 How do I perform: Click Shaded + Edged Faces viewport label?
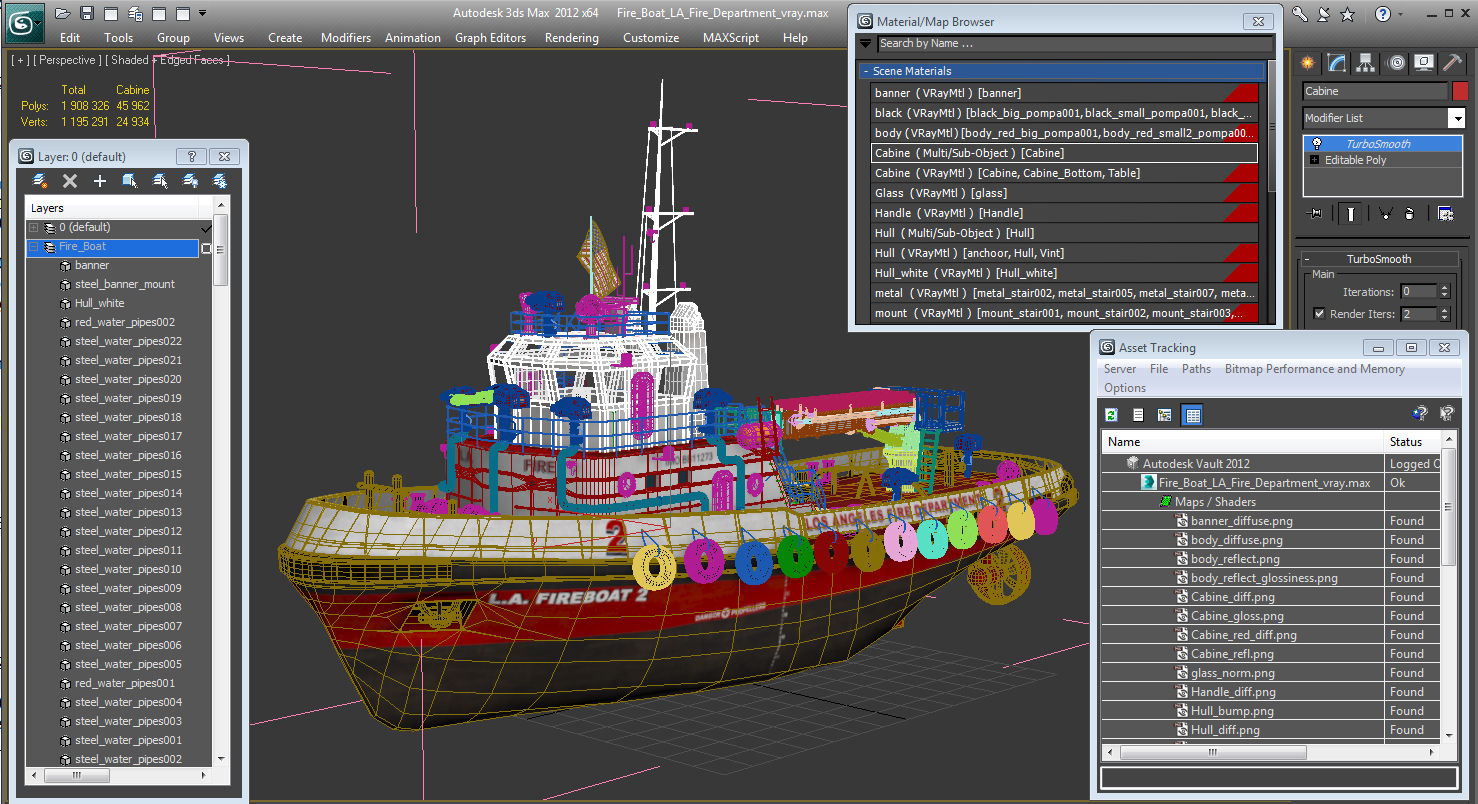[168, 60]
